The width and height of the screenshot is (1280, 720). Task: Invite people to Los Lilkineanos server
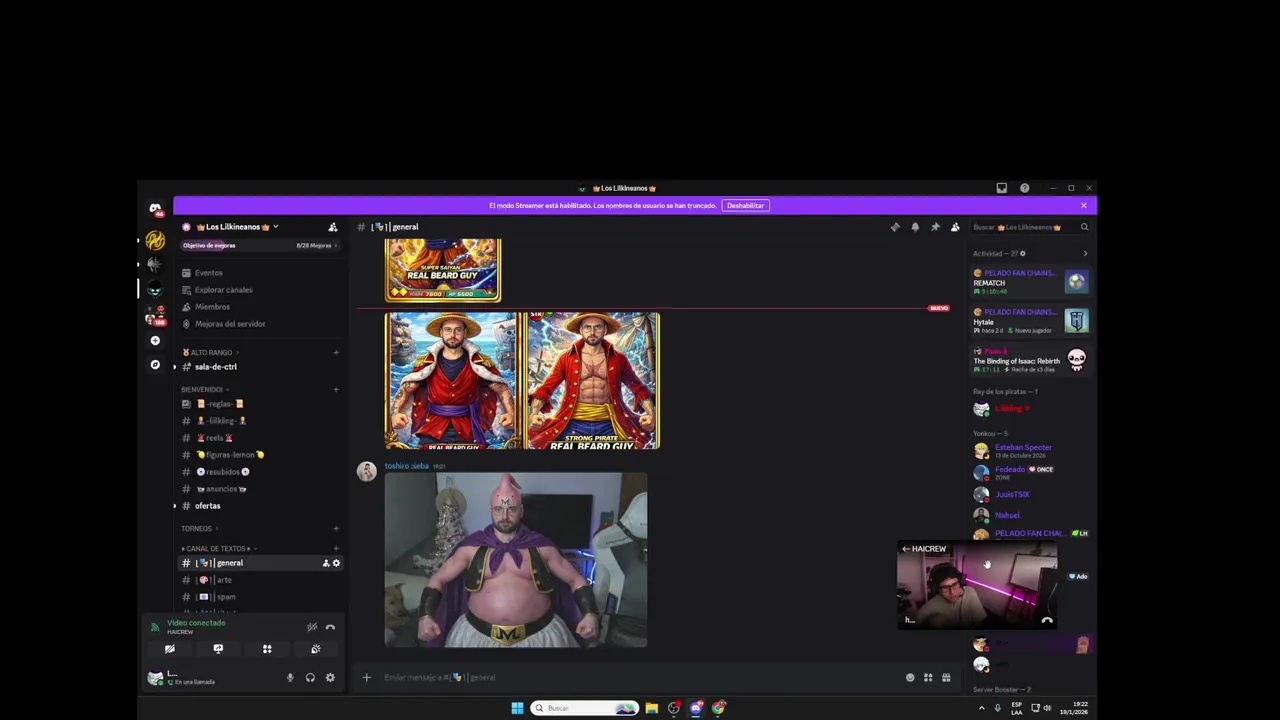point(333,227)
